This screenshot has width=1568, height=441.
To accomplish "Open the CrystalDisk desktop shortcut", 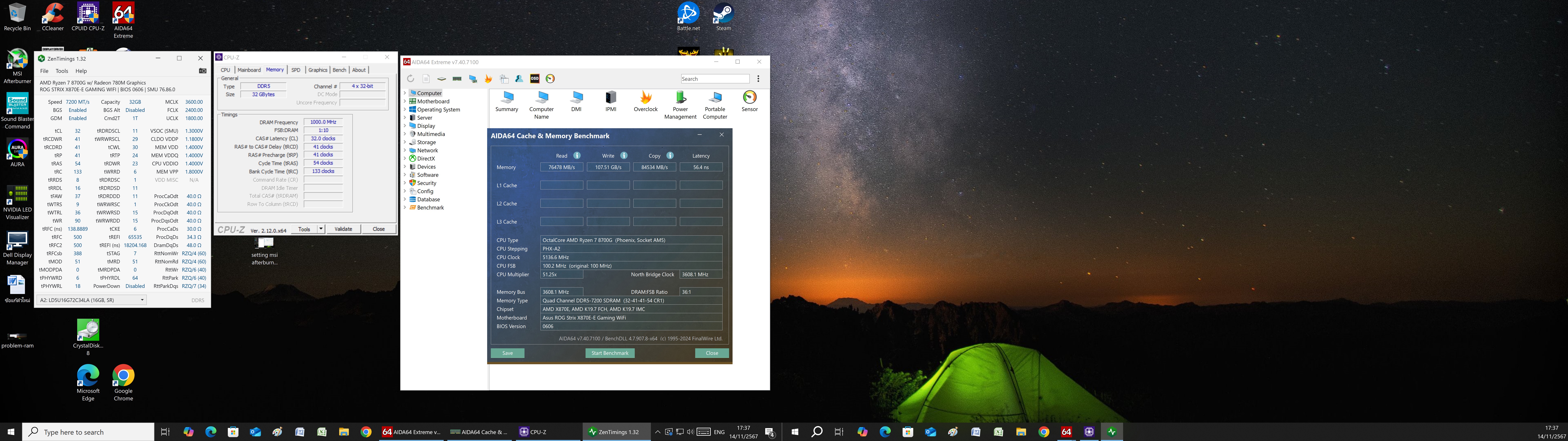I will coord(88,337).
